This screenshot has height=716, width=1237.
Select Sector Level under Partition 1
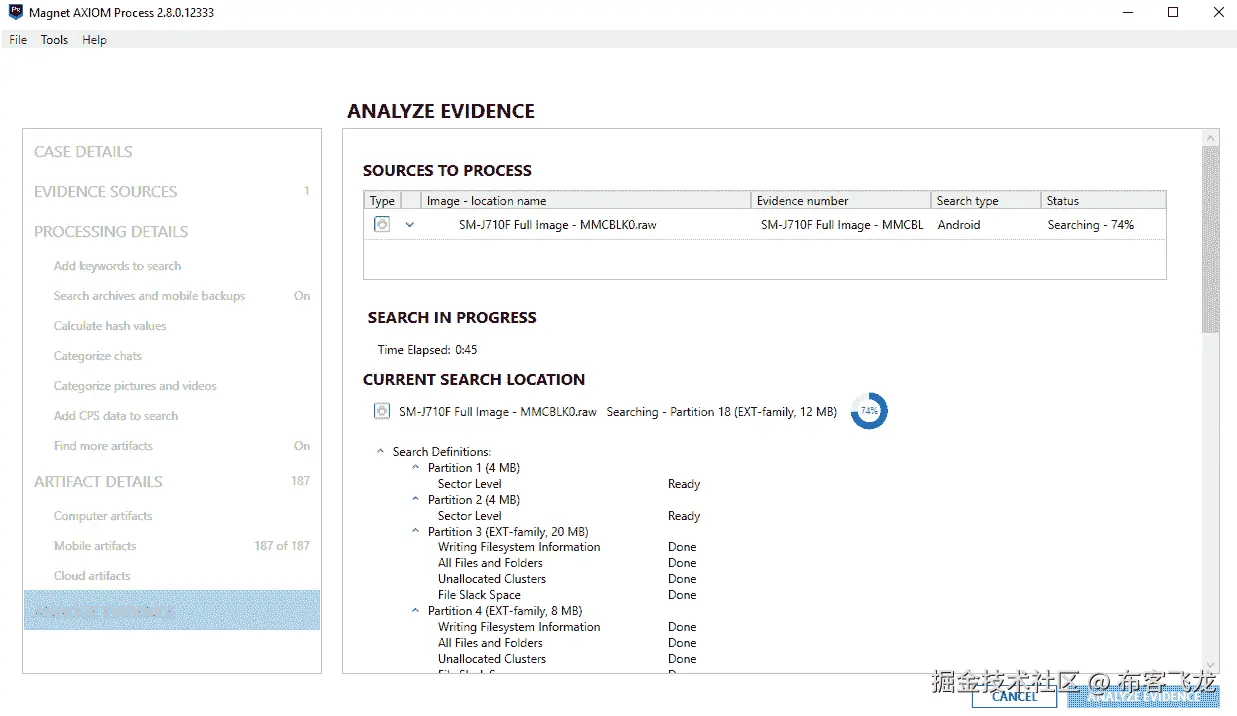coord(470,484)
